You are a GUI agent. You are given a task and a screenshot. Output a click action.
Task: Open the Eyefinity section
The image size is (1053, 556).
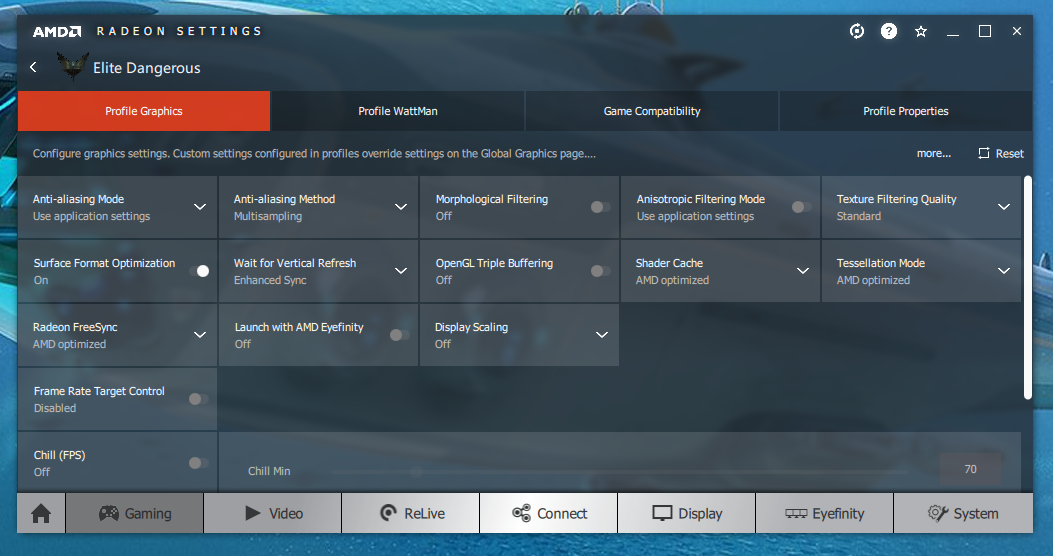(825, 513)
